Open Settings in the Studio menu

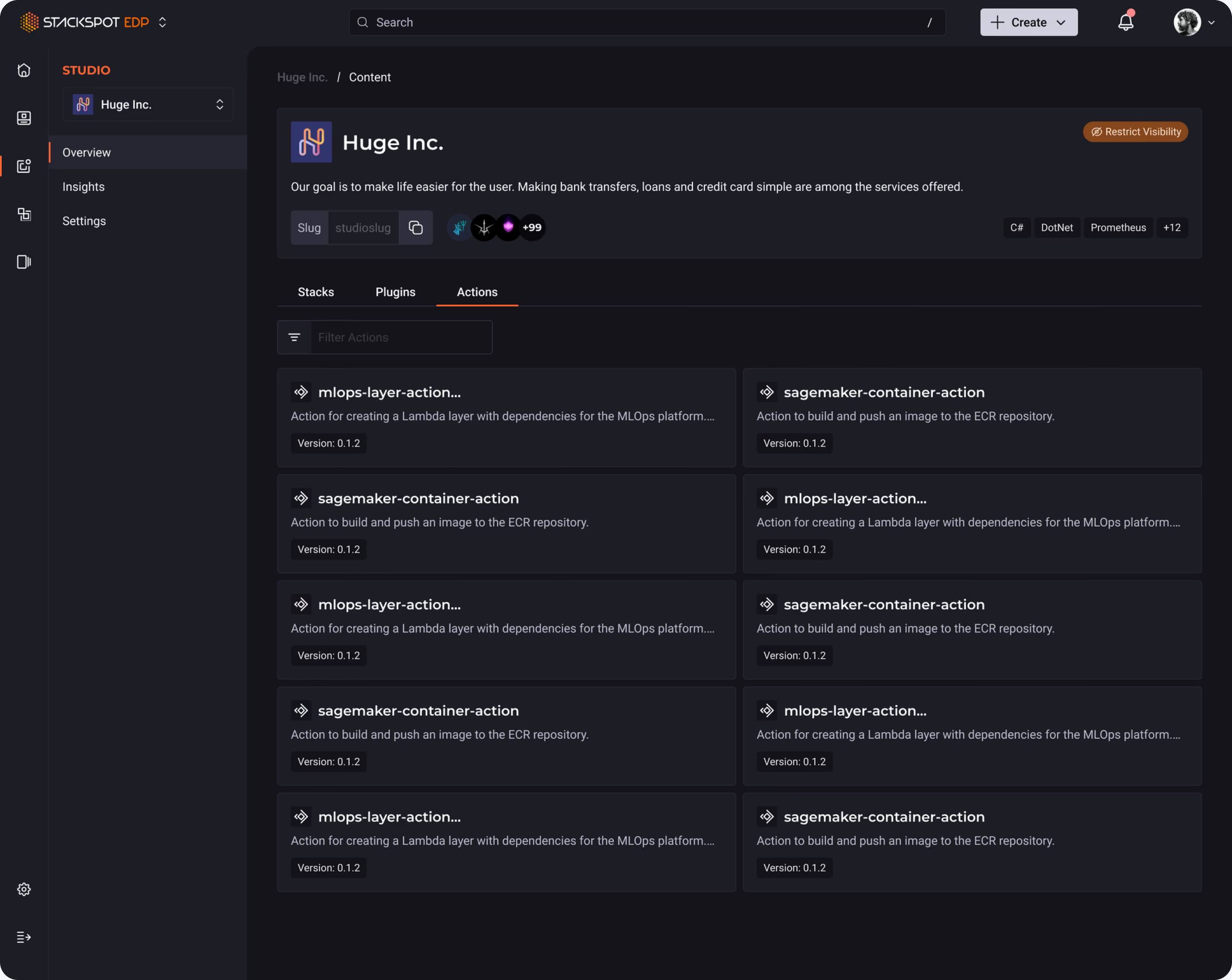click(84, 221)
